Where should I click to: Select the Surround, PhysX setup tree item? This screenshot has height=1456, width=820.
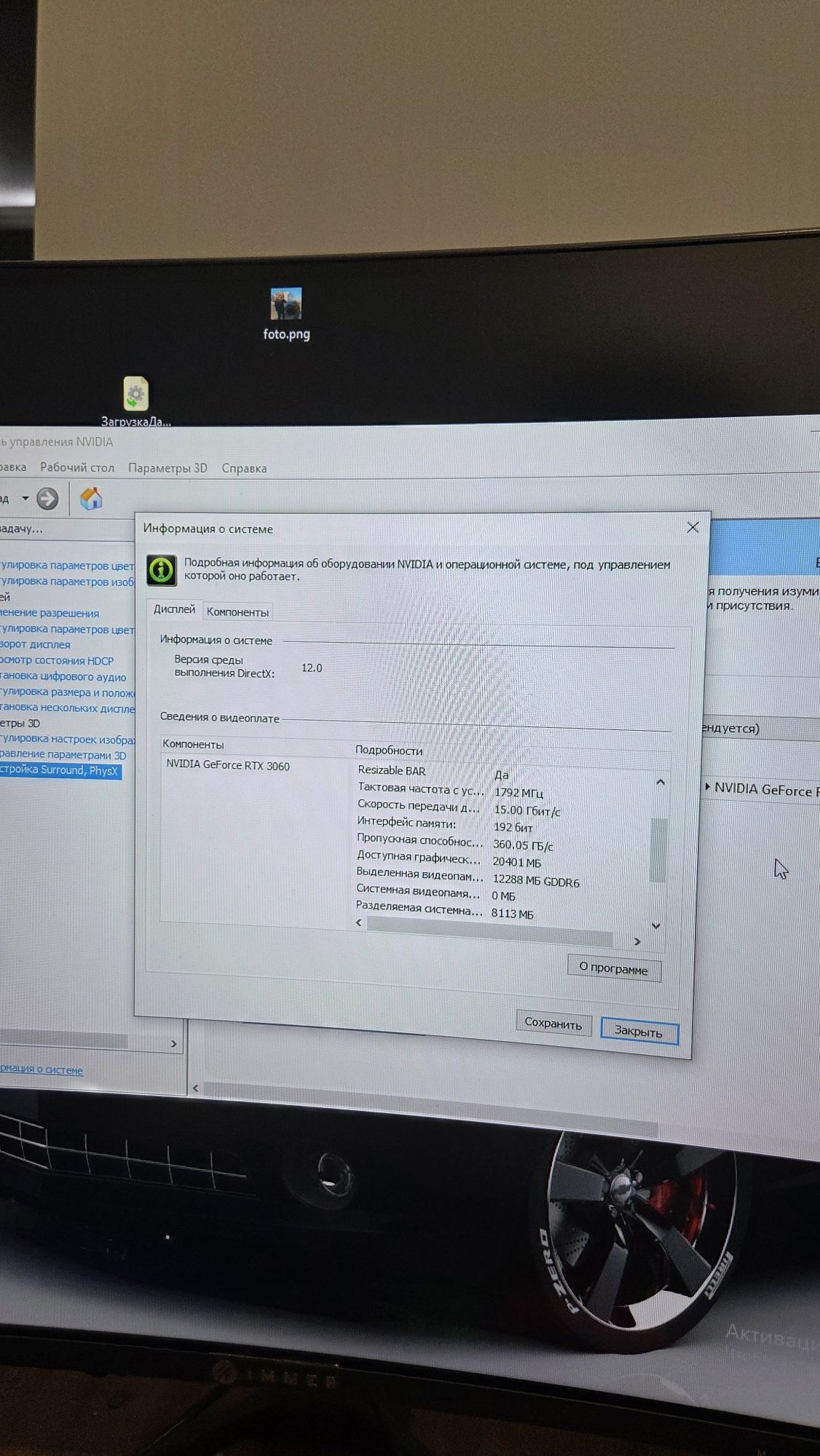pyautogui.click(x=60, y=771)
